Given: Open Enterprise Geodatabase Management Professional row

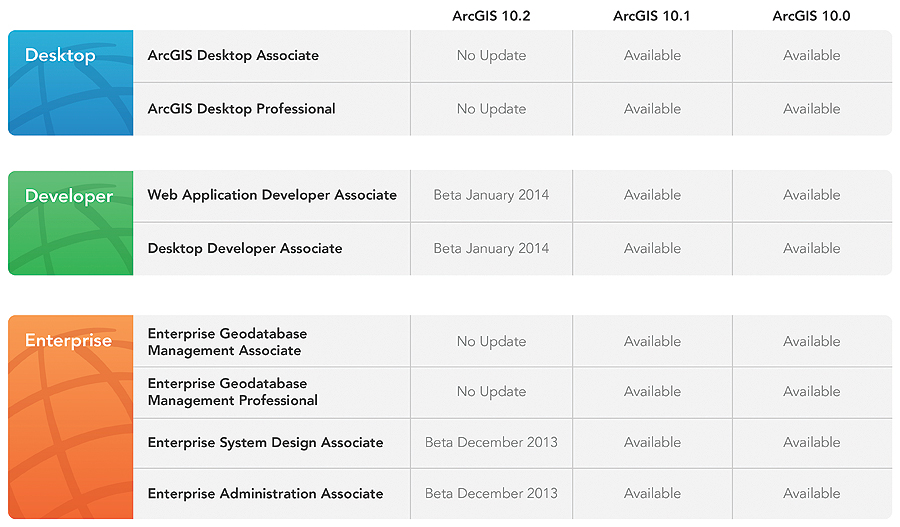Looking at the screenshot, I should click(x=233, y=392).
